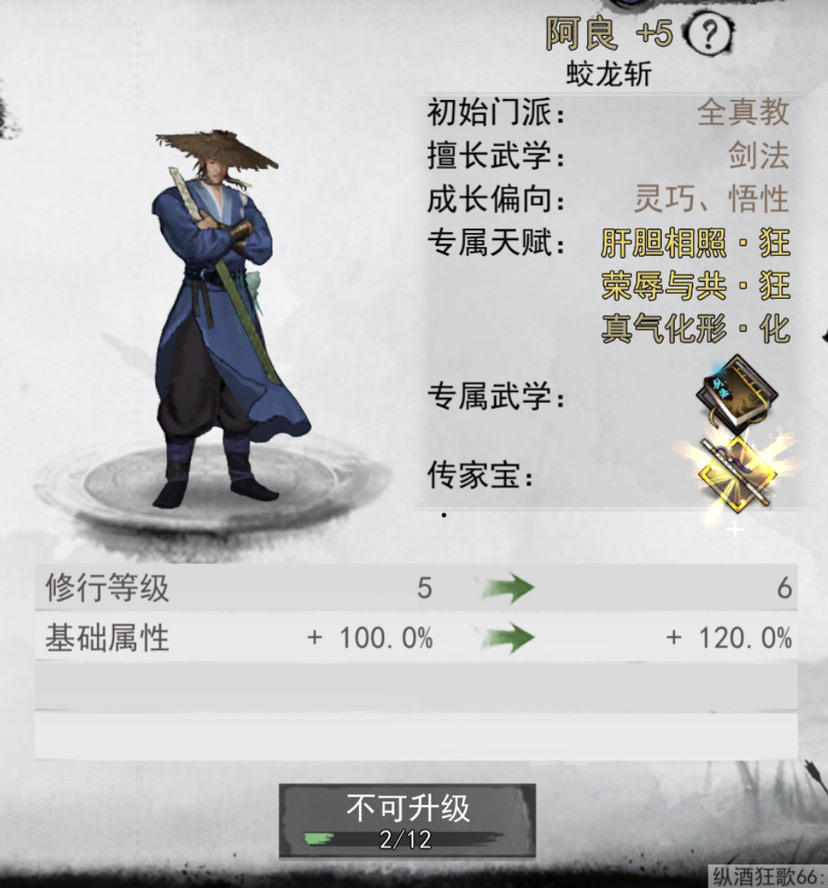Select the 修行等级 row

coord(416,587)
